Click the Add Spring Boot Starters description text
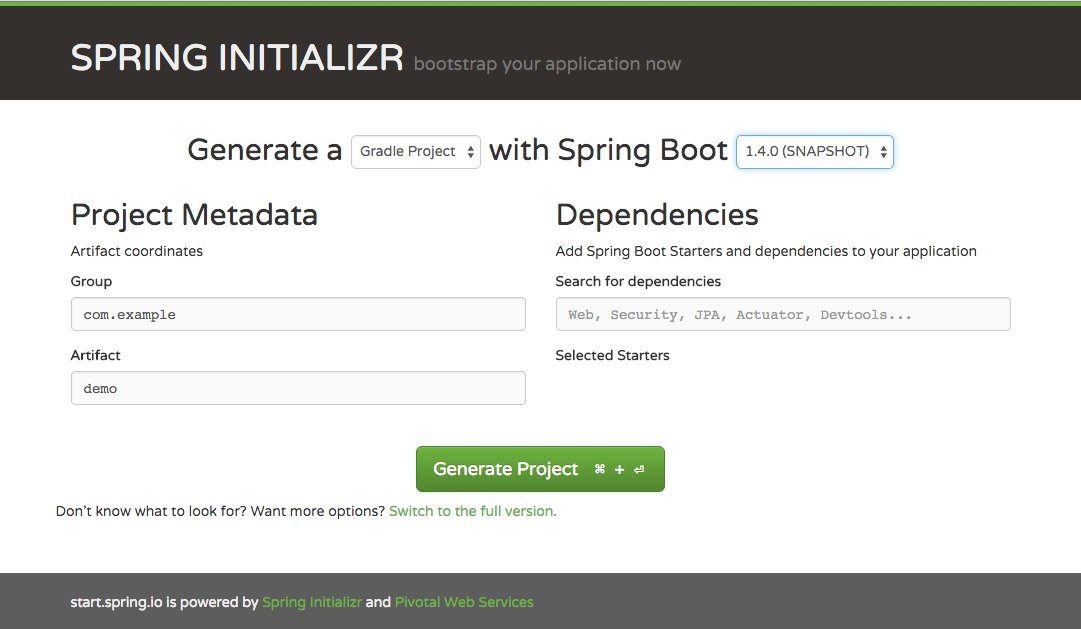 pos(766,251)
